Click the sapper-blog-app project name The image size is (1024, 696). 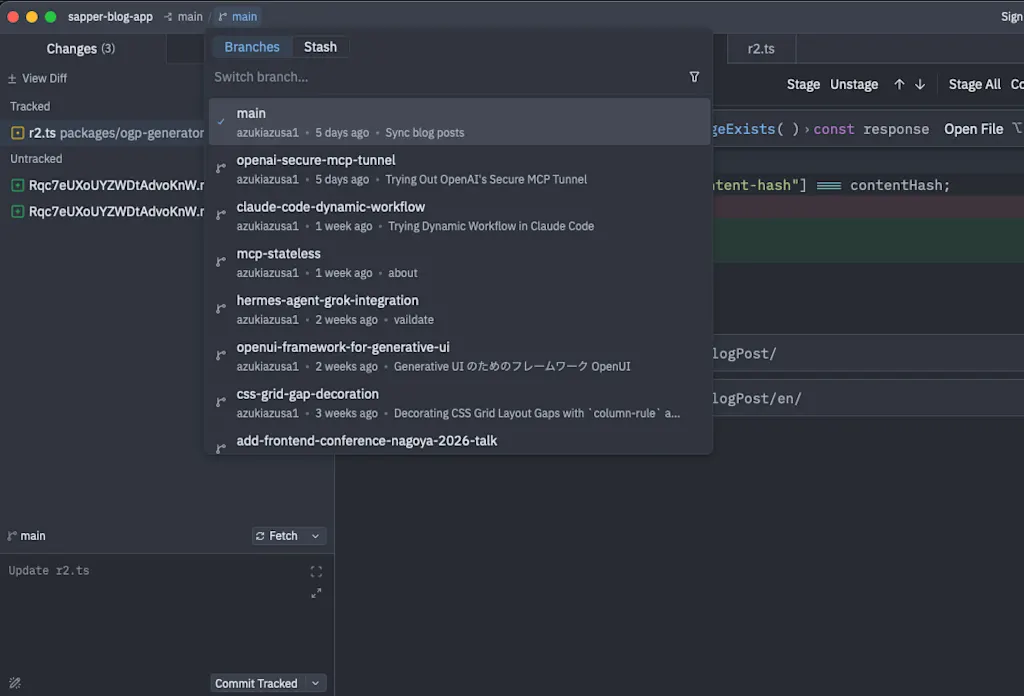pyautogui.click(x=110, y=17)
